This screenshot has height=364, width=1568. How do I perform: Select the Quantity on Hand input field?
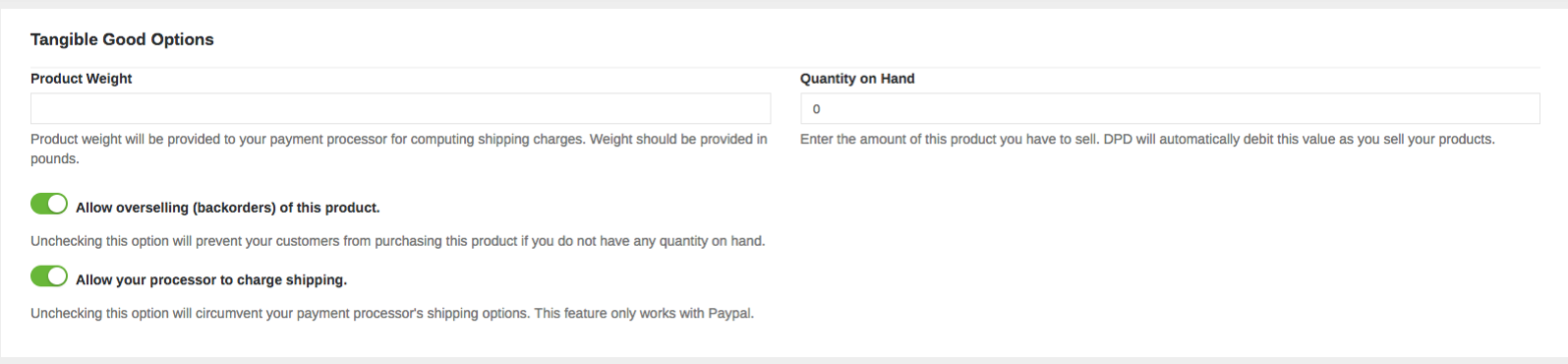[x=1170, y=108]
